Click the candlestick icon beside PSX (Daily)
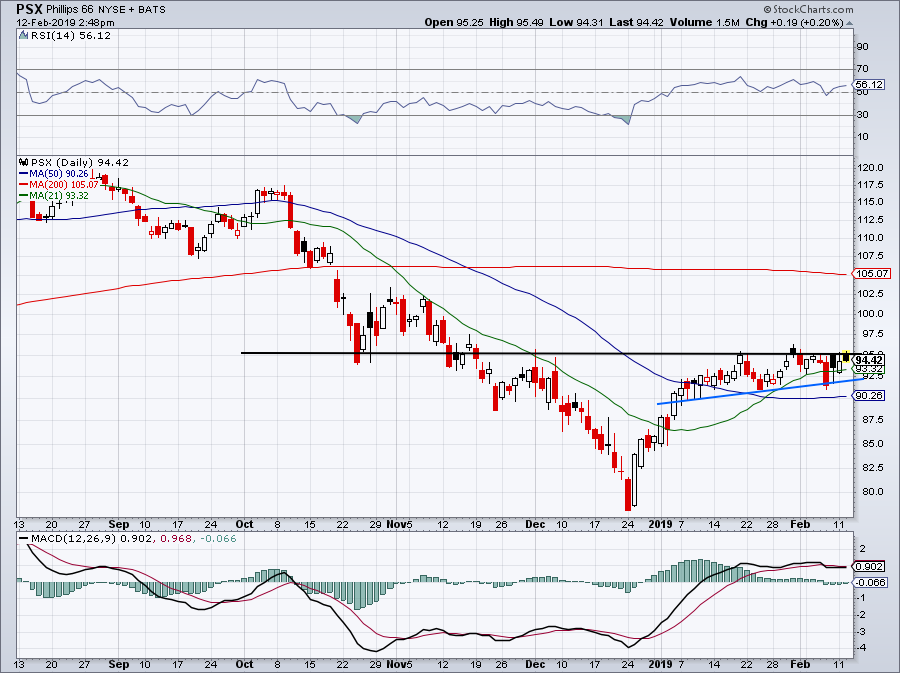Image resolution: width=900 pixels, height=673 pixels. (24, 163)
